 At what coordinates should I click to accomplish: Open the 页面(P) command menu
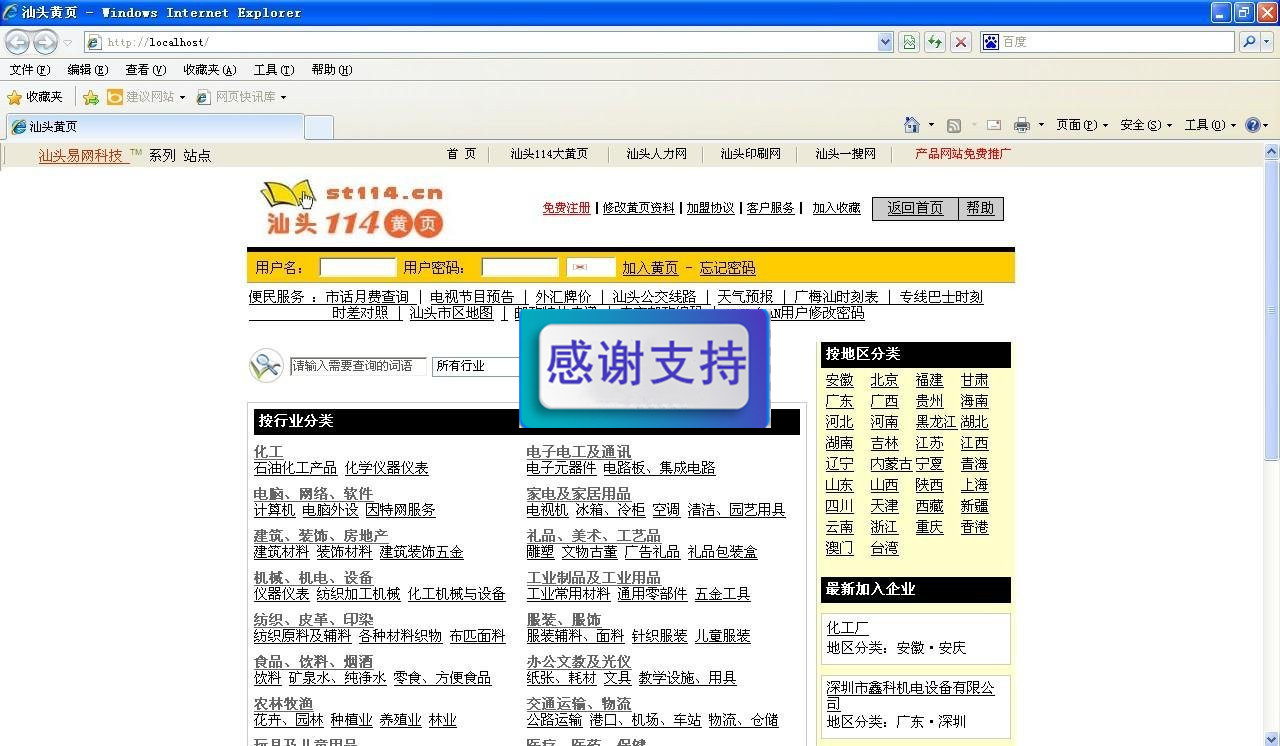tap(1082, 125)
